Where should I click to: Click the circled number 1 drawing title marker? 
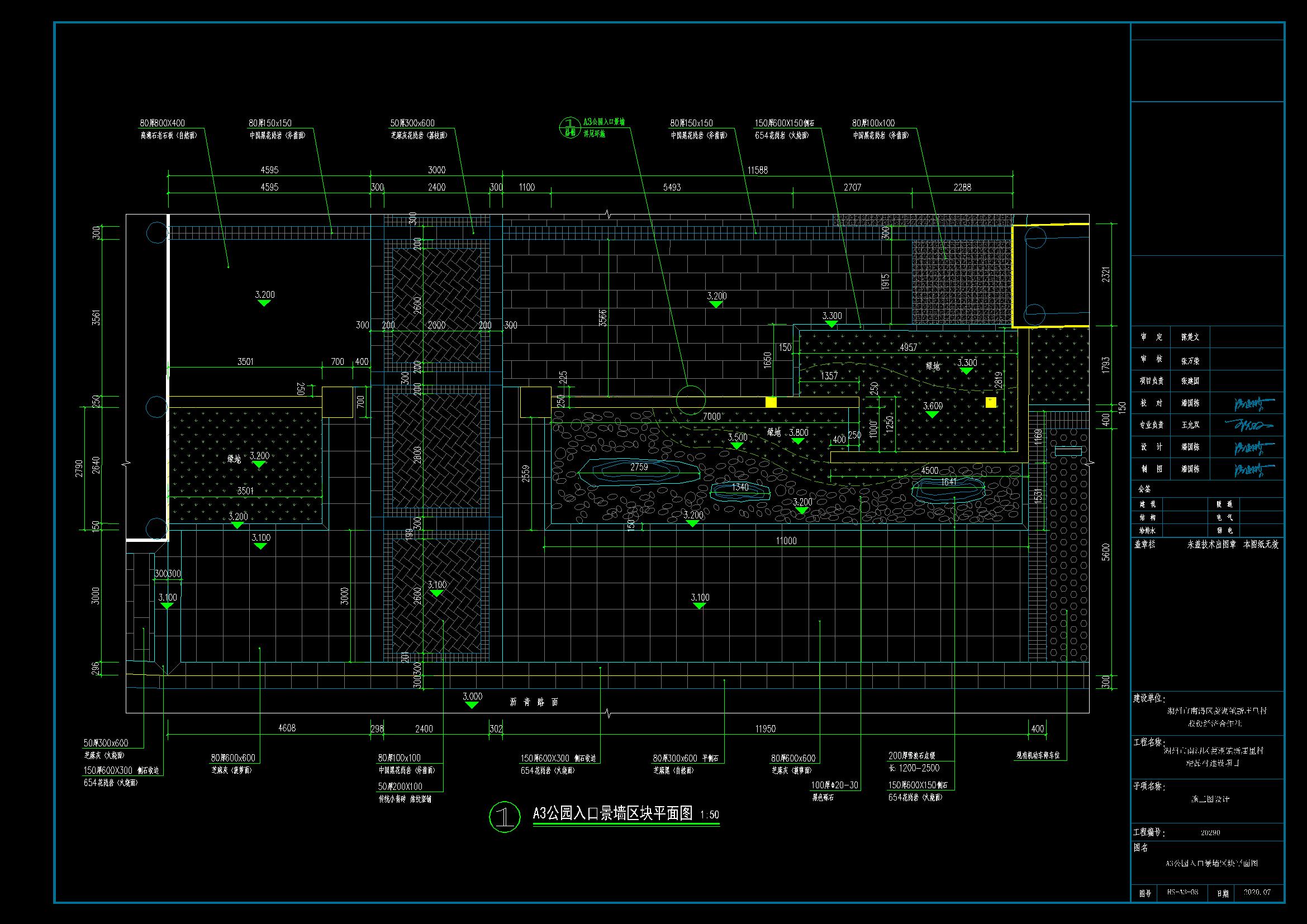pos(505,817)
